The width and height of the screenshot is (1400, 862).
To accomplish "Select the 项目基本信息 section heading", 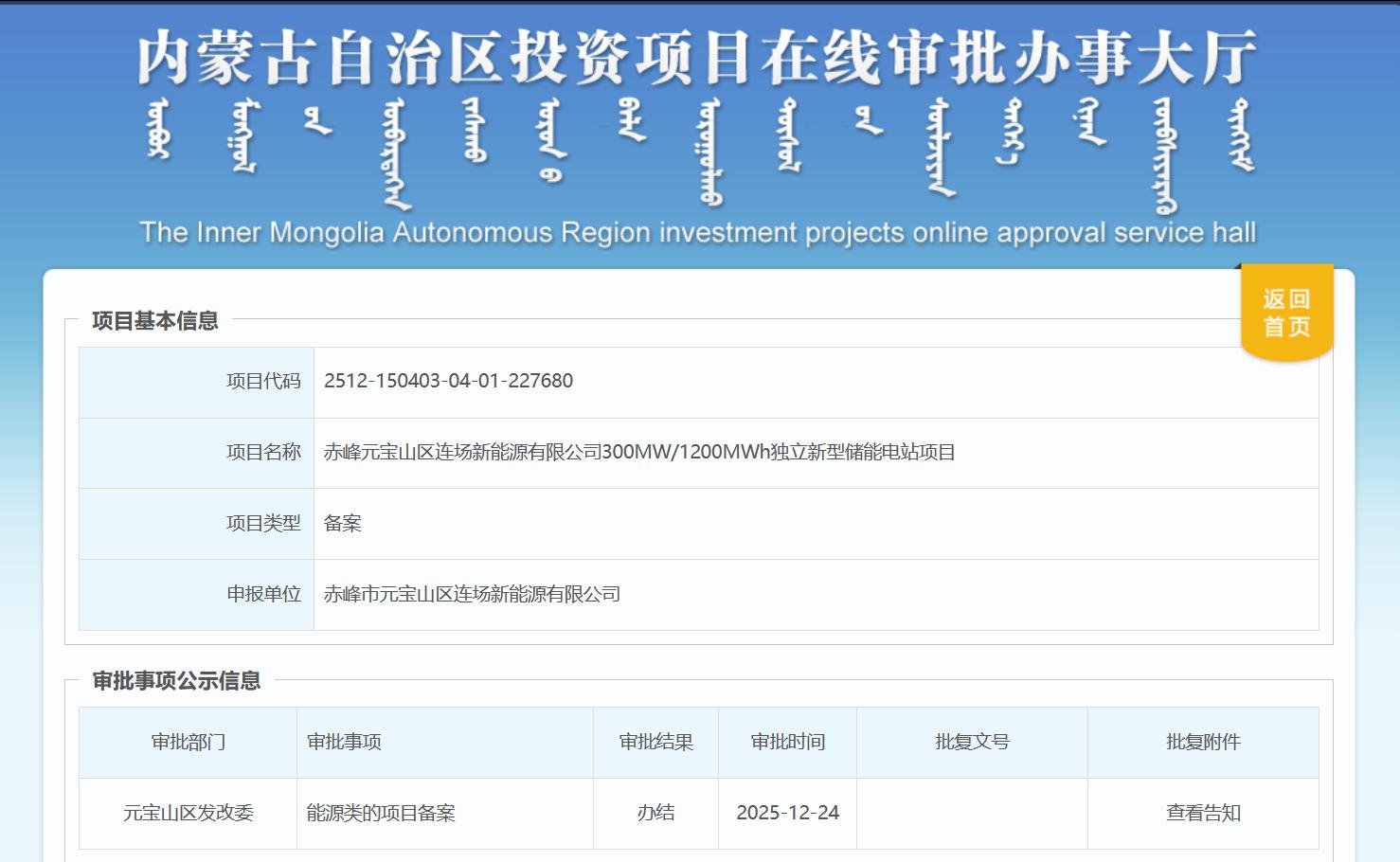I will click(155, 321).
